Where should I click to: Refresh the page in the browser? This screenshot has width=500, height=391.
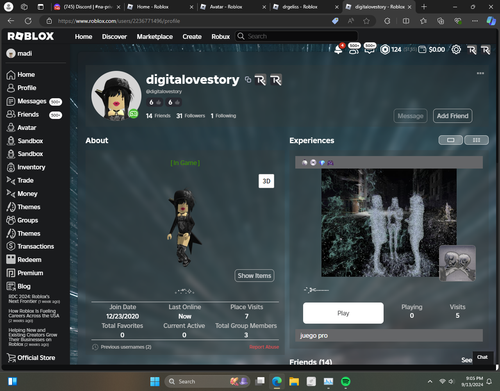(x=28, y=21)
